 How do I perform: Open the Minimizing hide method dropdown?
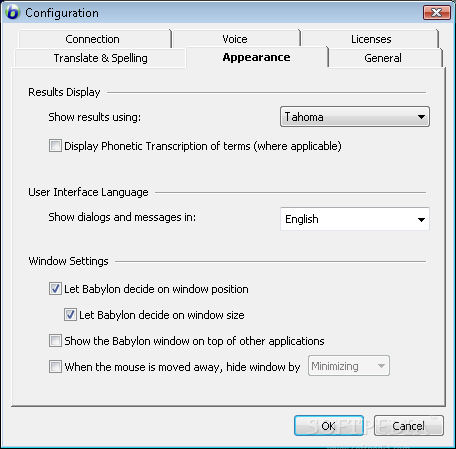pos(349,366)
